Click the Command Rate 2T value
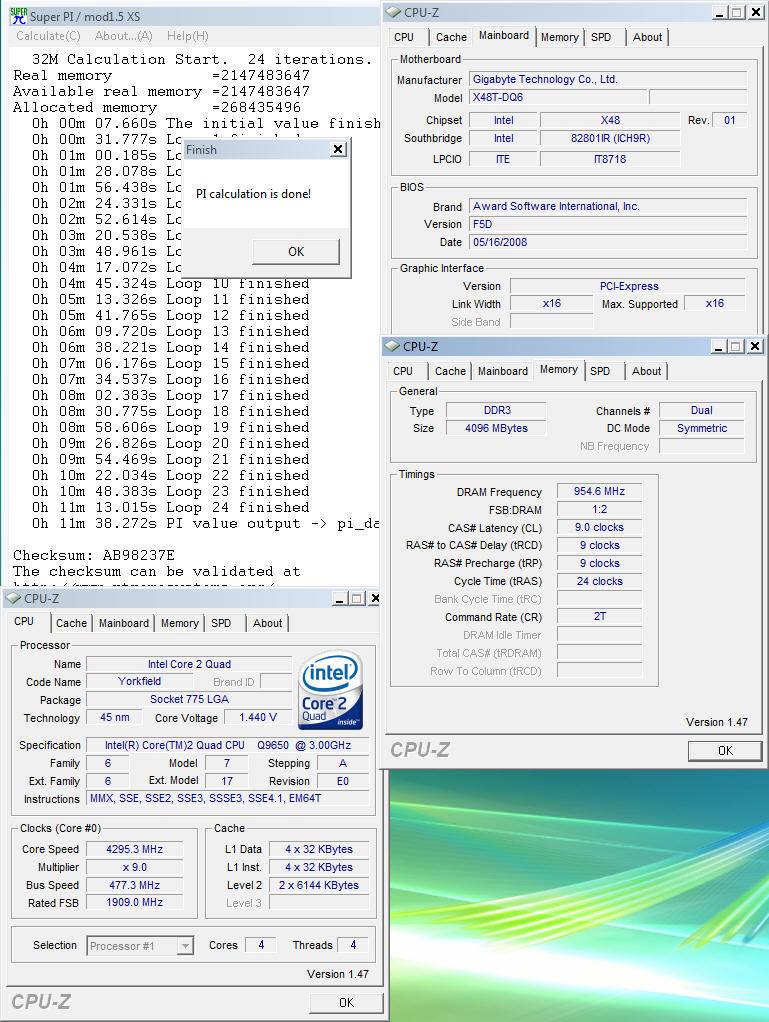The image size is (769, 1022). pyautogui.click(x=599, y=617)
